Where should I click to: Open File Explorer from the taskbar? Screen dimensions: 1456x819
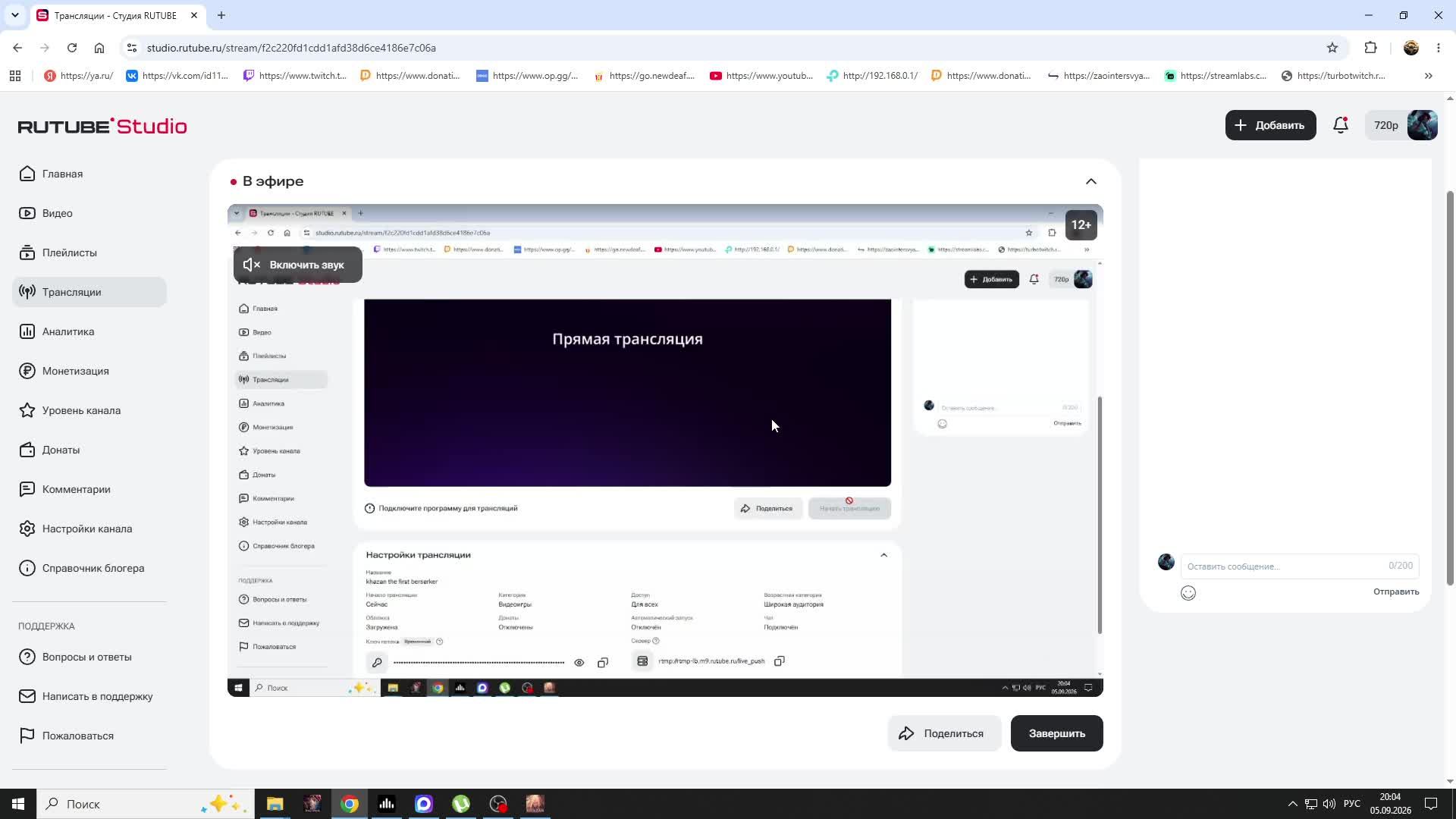pyautogui.click(x=275, y=804)
